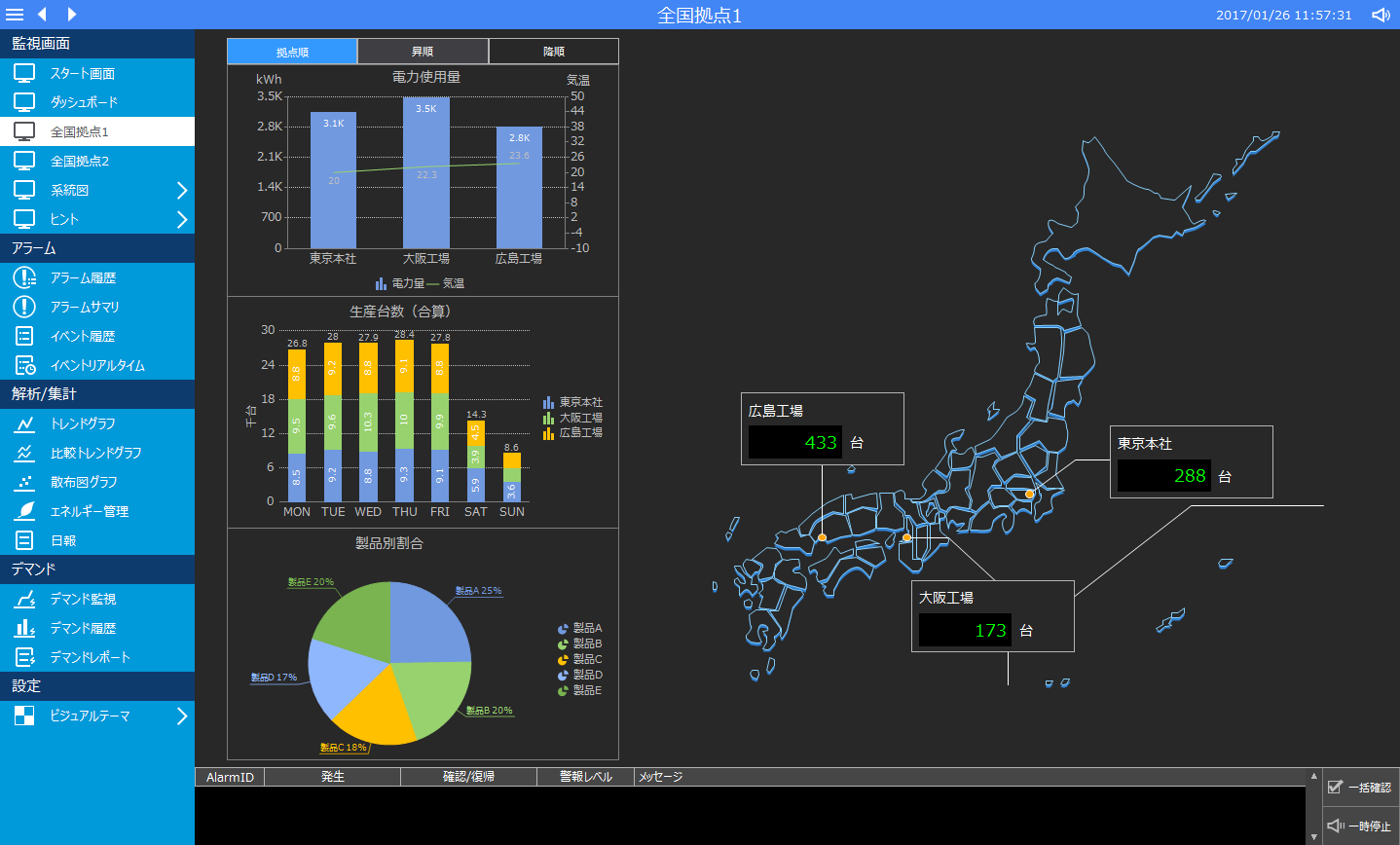Switch to the 昇順 tab
Image resolution: width=1400 pixels, height=845 pixels.
pos(423,52)
